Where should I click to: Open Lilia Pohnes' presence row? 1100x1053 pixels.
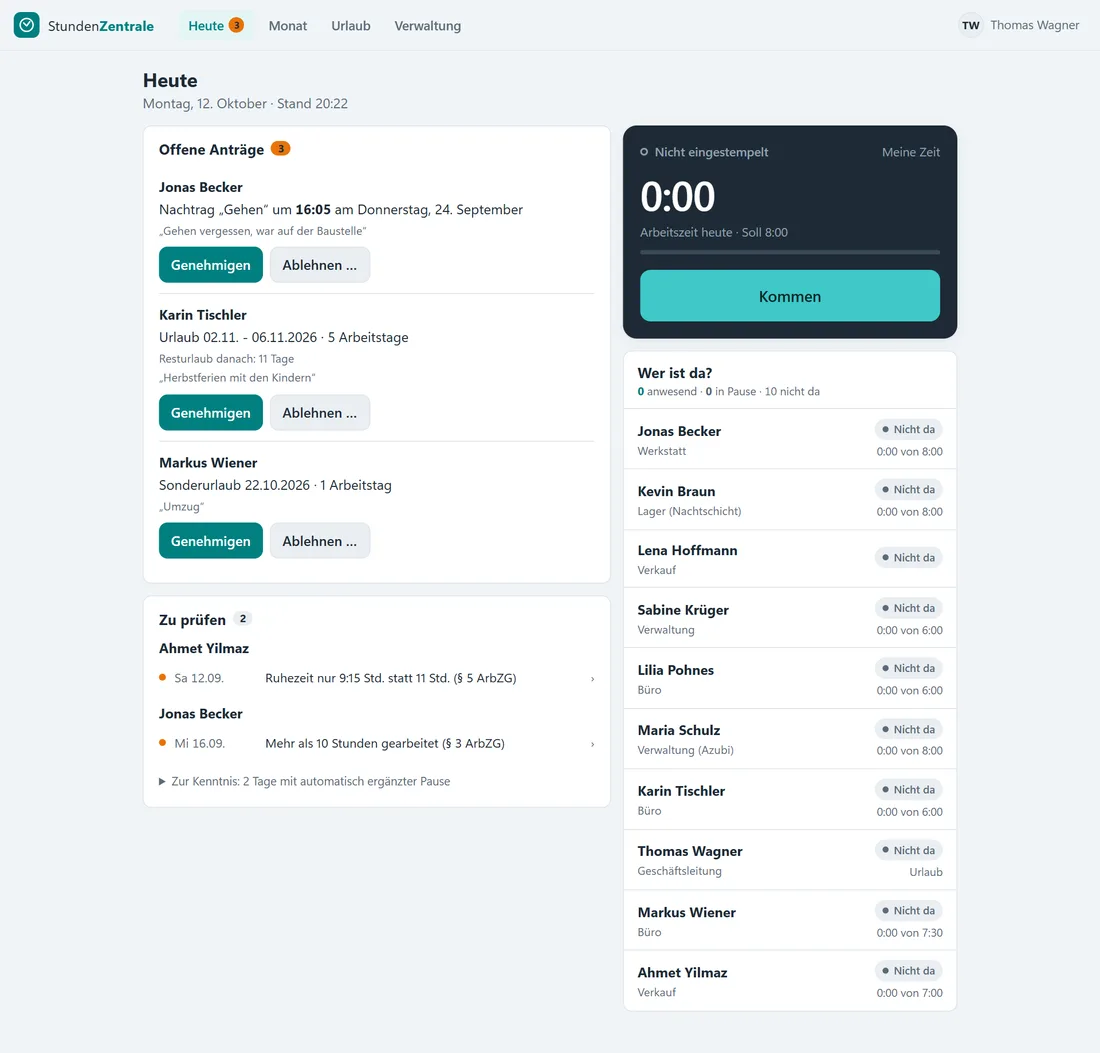[x=789, y=678]
